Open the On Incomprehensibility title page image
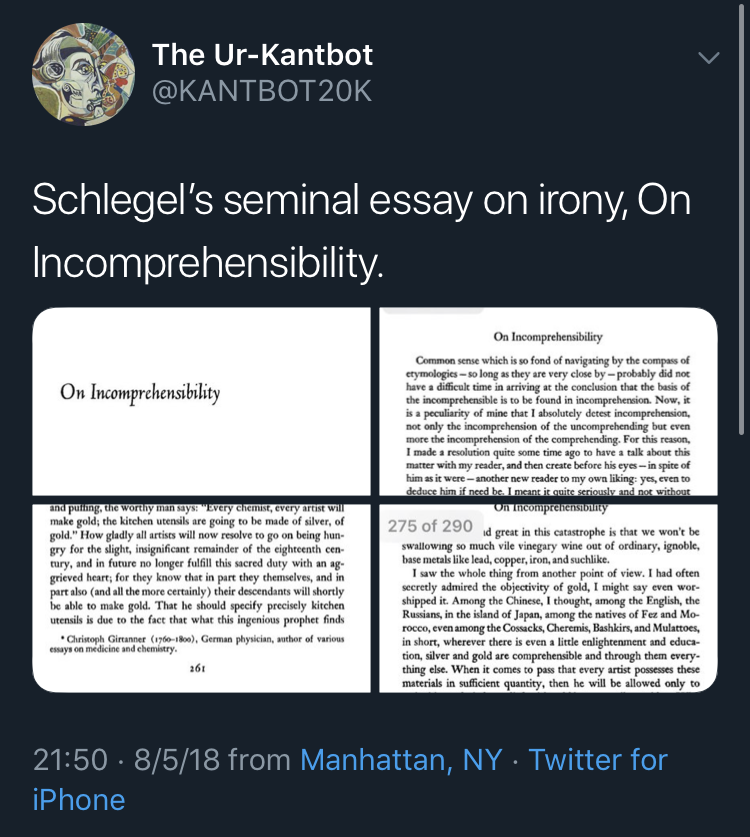750x837 pixels. [201, 401]
